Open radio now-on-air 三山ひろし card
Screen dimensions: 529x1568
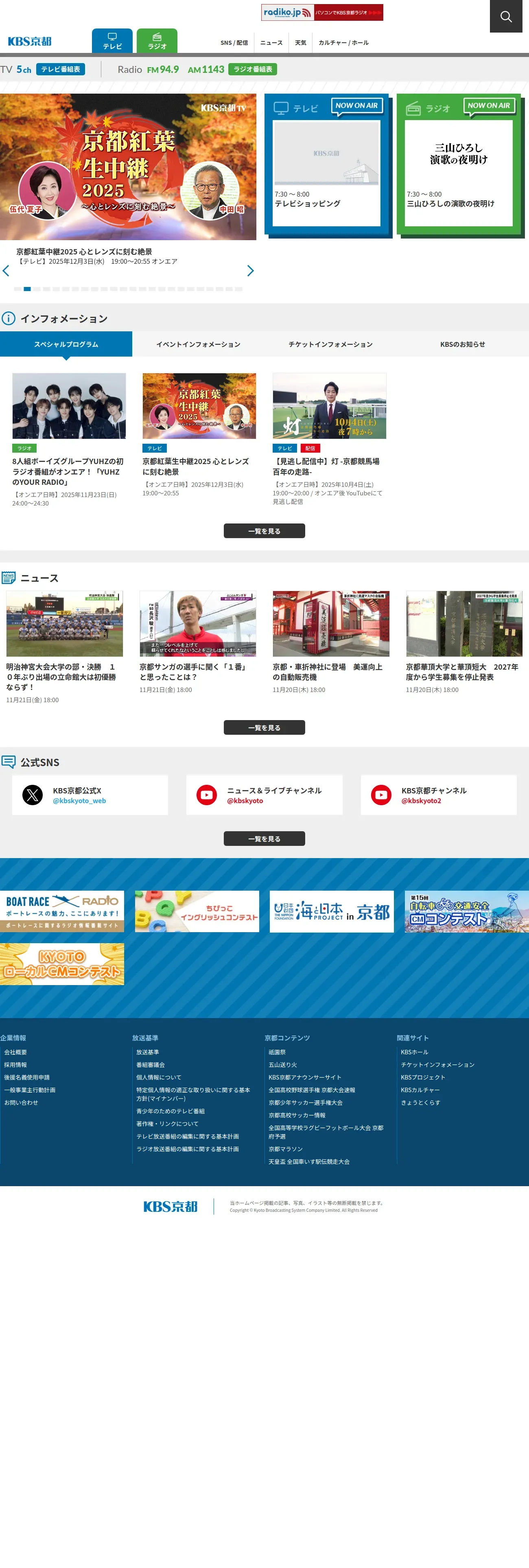point(458,173)
